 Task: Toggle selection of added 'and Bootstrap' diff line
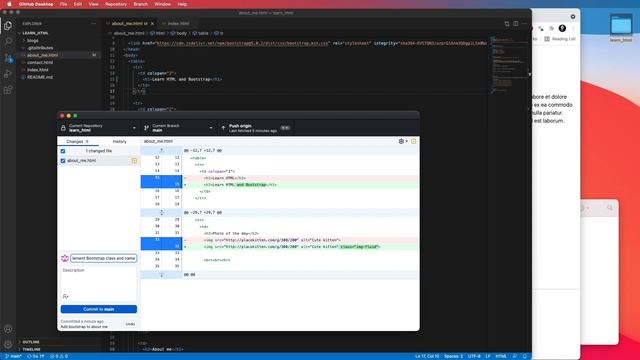pyautogui.click(x=161, y=185)
